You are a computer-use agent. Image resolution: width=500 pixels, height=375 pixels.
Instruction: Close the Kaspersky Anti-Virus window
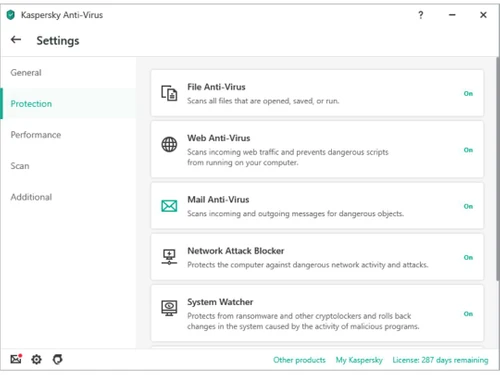tap(483, 15)
